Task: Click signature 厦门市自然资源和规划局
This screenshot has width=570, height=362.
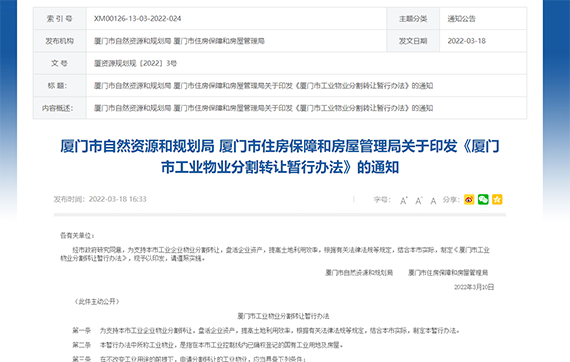Action: pos(359,273)
